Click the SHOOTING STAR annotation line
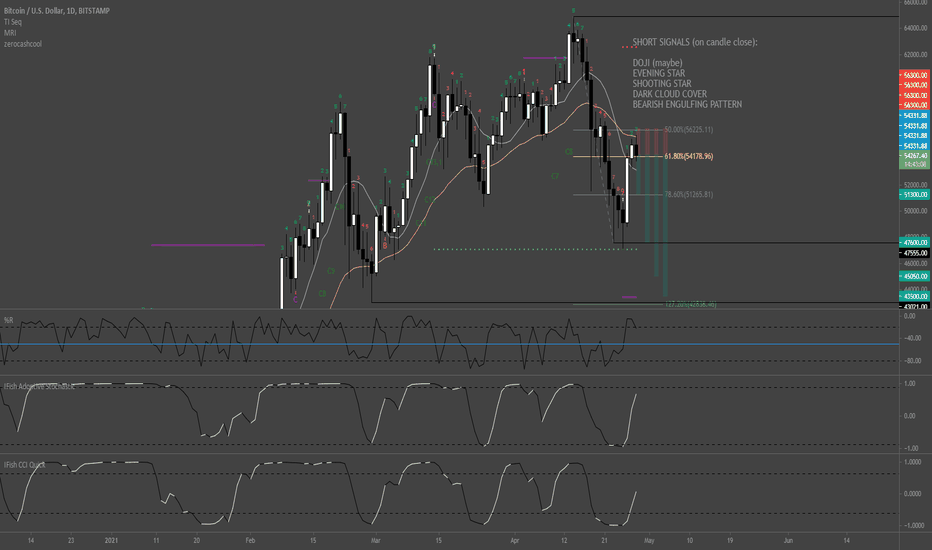The width and height of the screenshot is (932, 550). [662, 84]
